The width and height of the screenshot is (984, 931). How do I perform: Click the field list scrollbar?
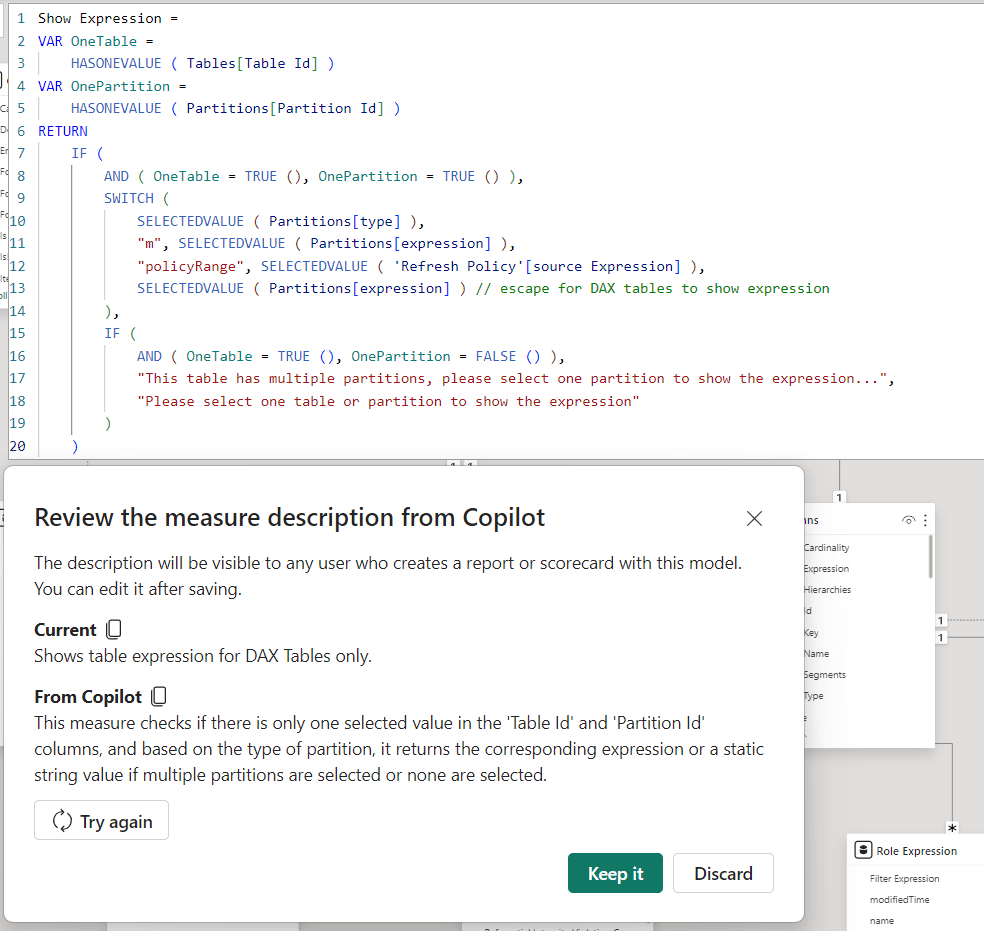click(x=930, y=556)
